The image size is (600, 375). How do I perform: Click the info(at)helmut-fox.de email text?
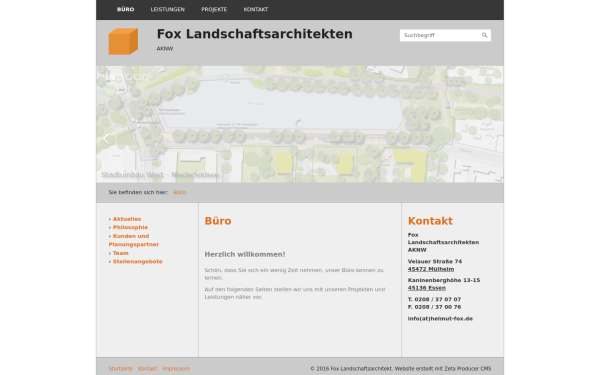[x=440, y=318]
